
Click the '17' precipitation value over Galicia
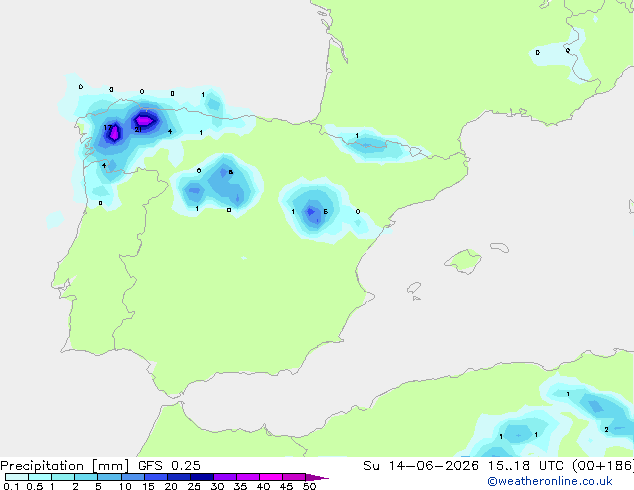(107, 128)
